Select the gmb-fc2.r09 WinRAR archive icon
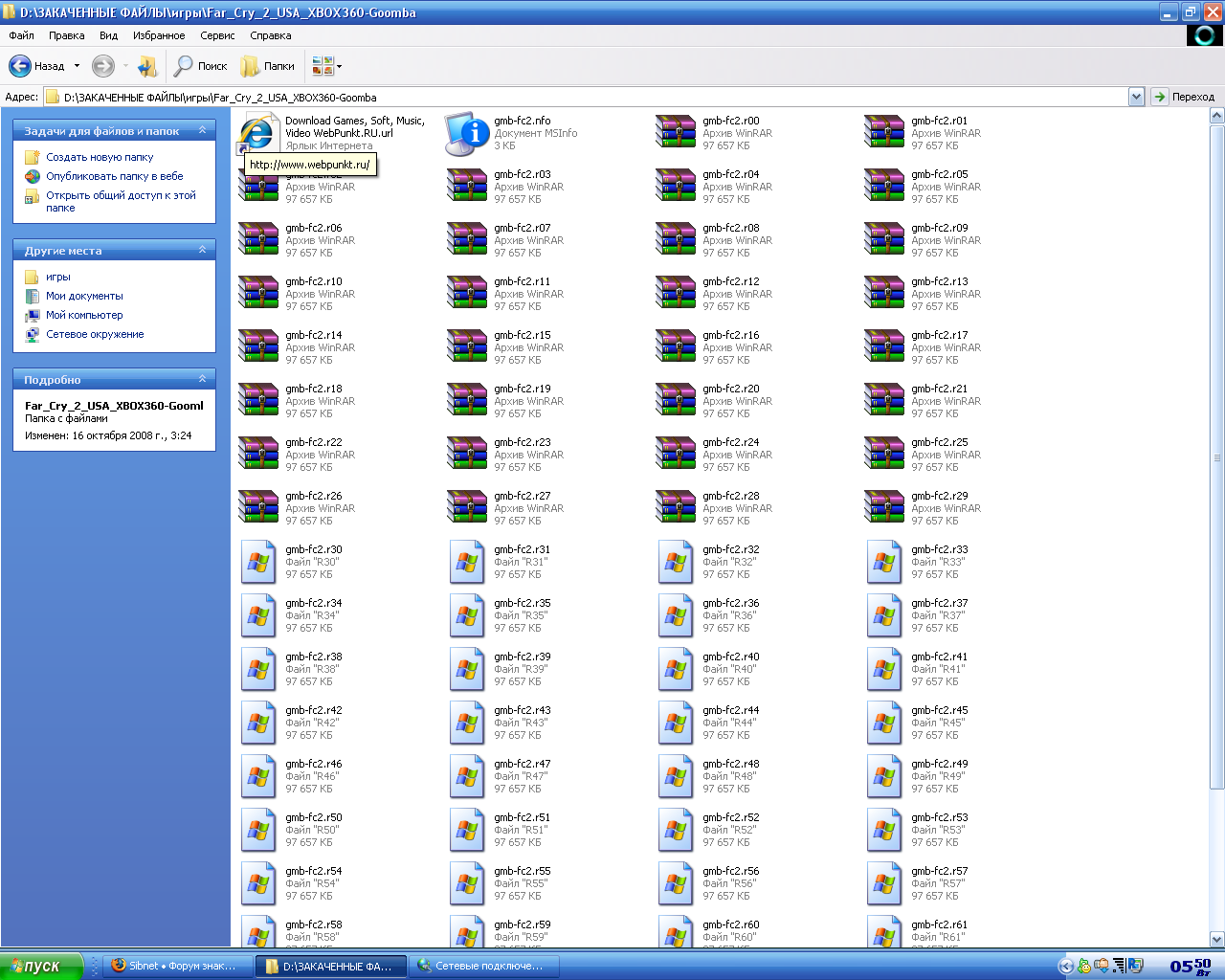The width and height of the screenshot is (1225, 980). pyautogui.click(x=884, y=239)
